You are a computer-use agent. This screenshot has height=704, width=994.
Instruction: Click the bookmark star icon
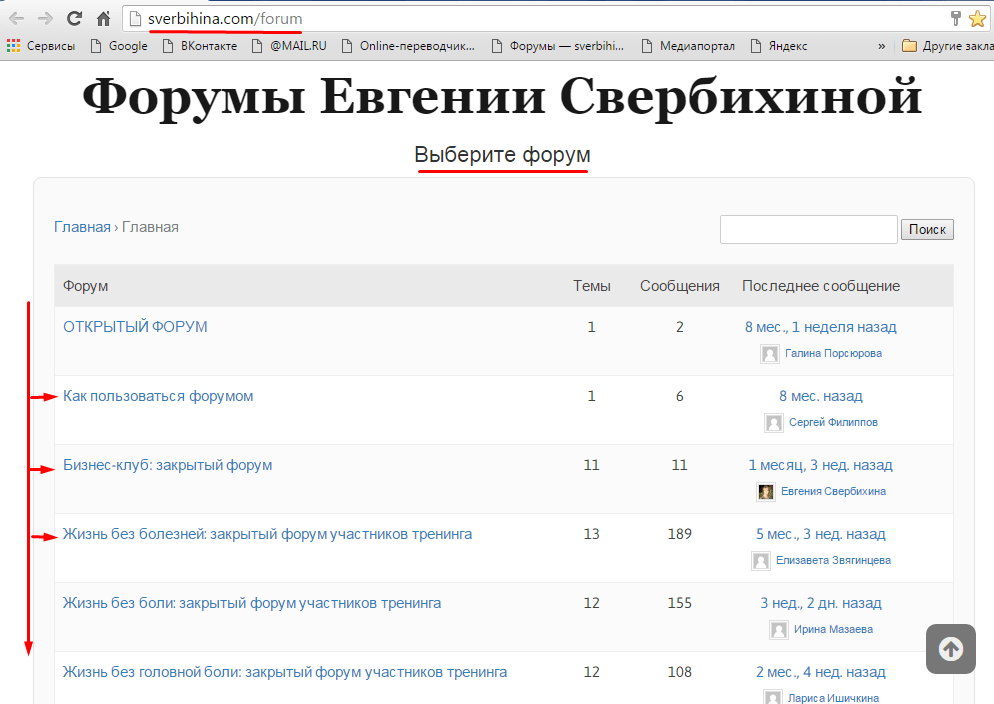pos(977,18)
